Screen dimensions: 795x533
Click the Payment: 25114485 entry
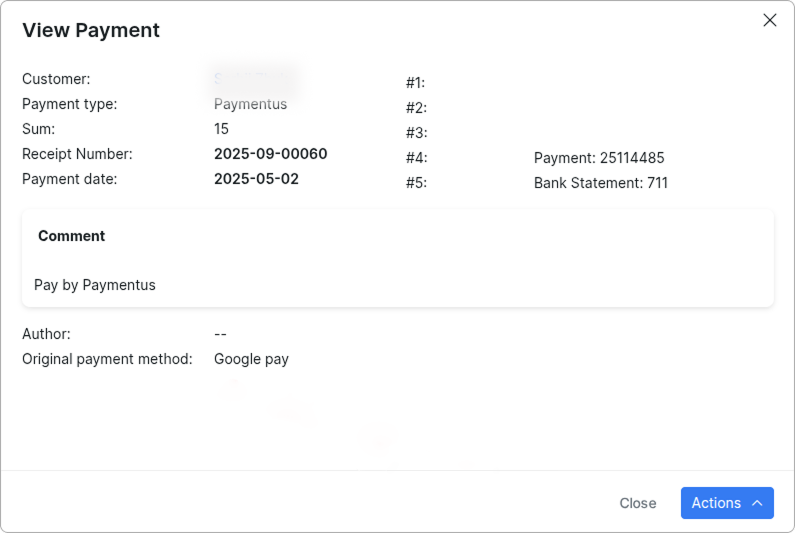coord(599,158)
